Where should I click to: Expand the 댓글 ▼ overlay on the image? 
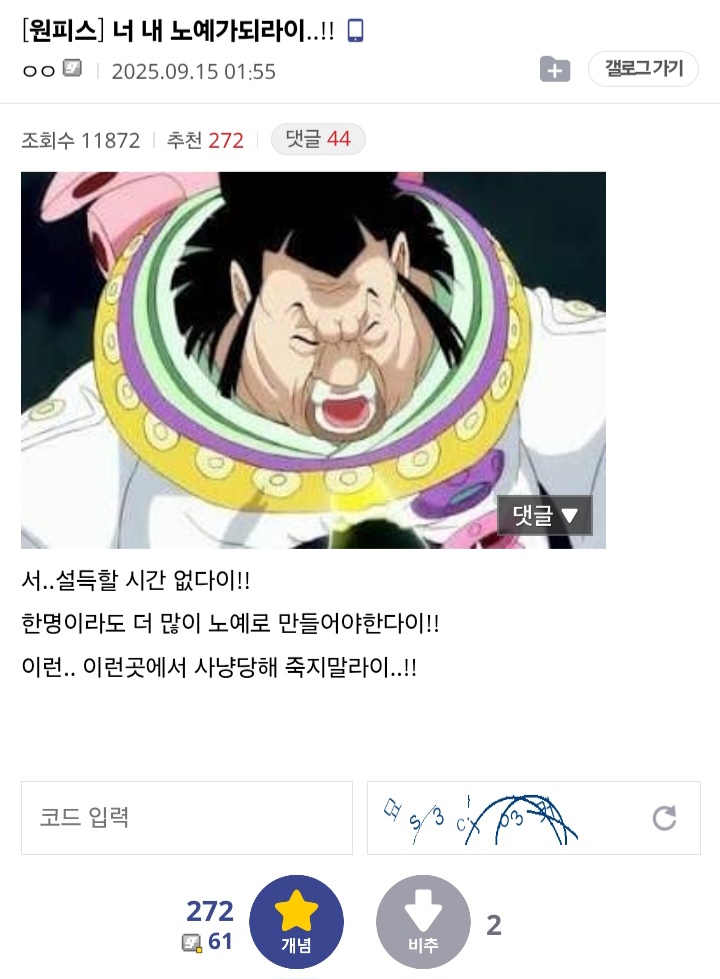[545, 516]
